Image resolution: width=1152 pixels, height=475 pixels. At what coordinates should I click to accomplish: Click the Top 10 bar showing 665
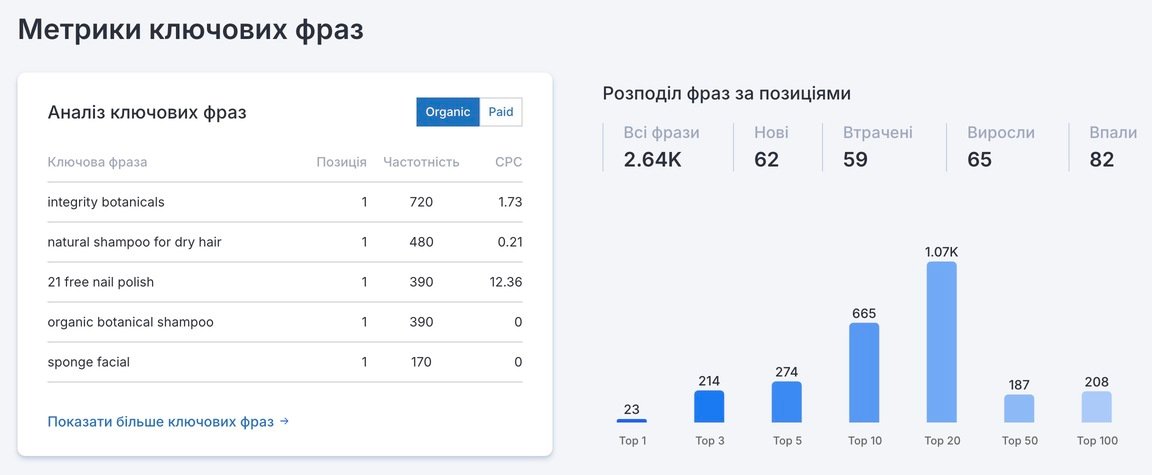coord(864,373)
